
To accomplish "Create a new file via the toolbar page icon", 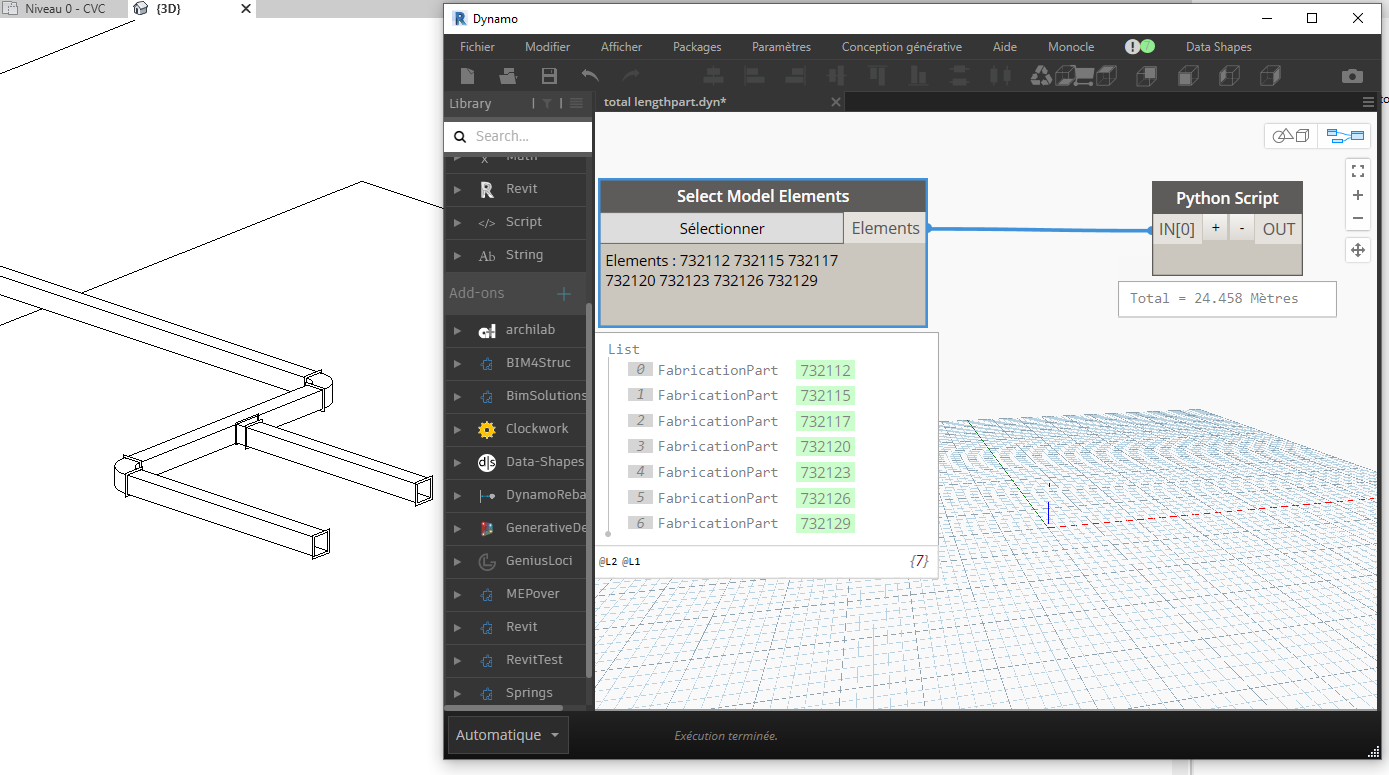I will (467, 76).
